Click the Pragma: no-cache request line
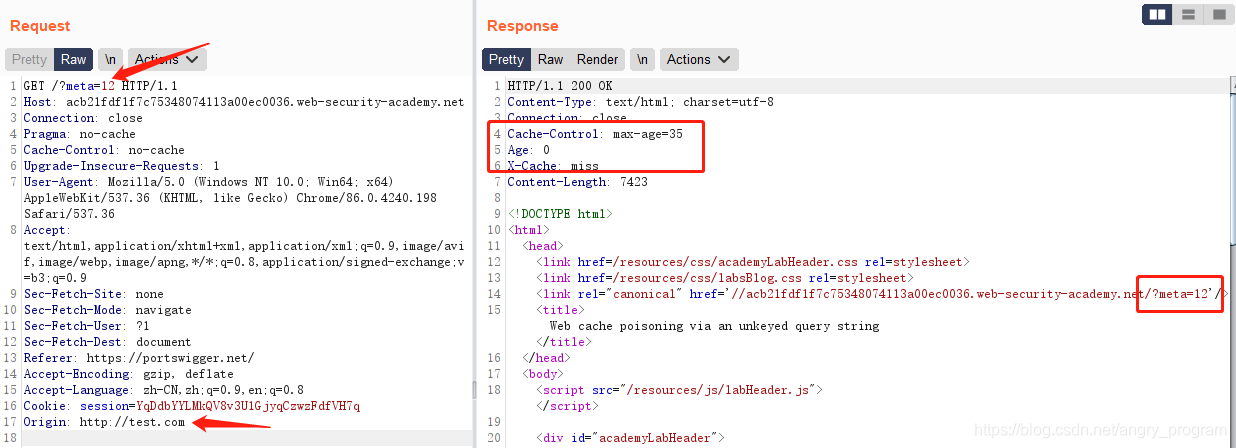 [x=79, y=134]
